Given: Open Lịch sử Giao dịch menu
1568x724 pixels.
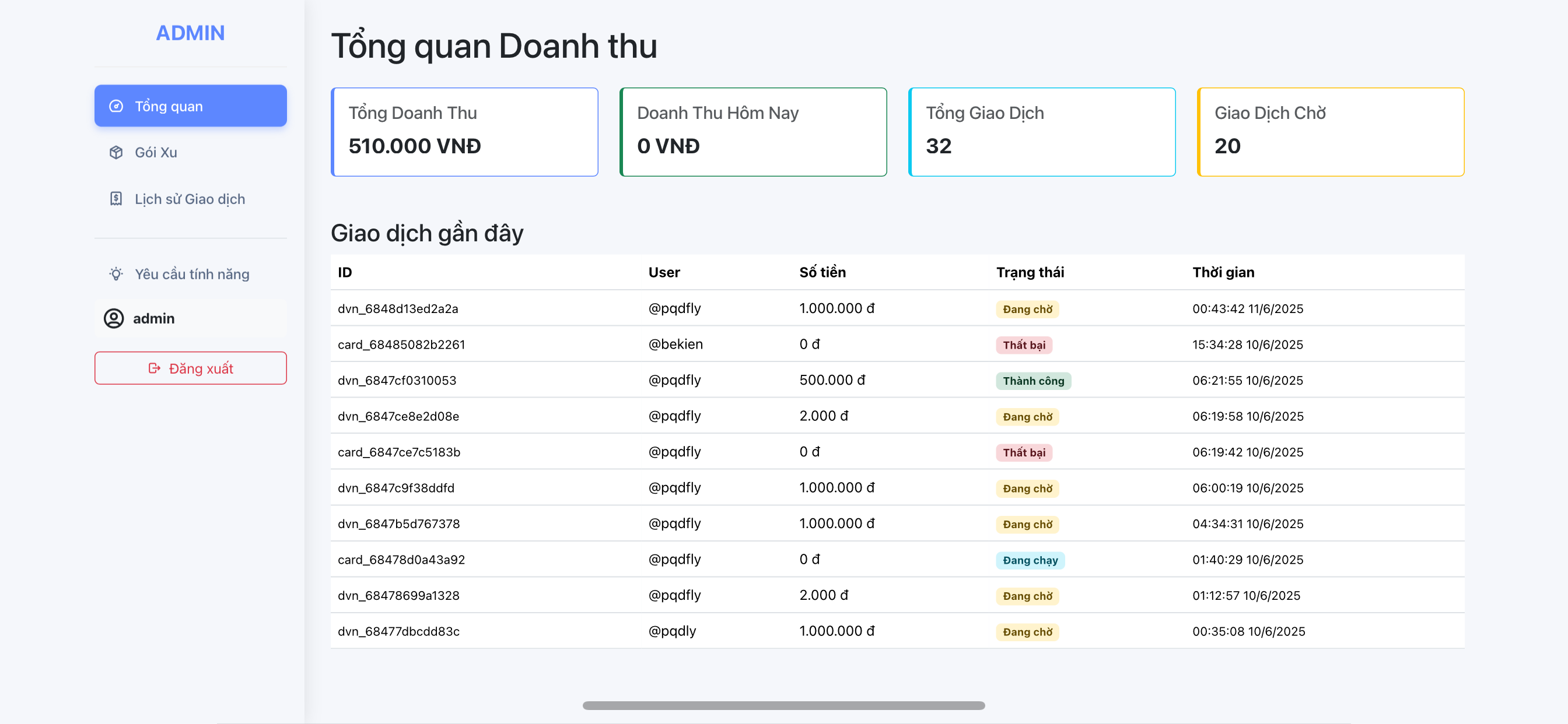Looking at the screenshot, I should [x=190, y=199].
